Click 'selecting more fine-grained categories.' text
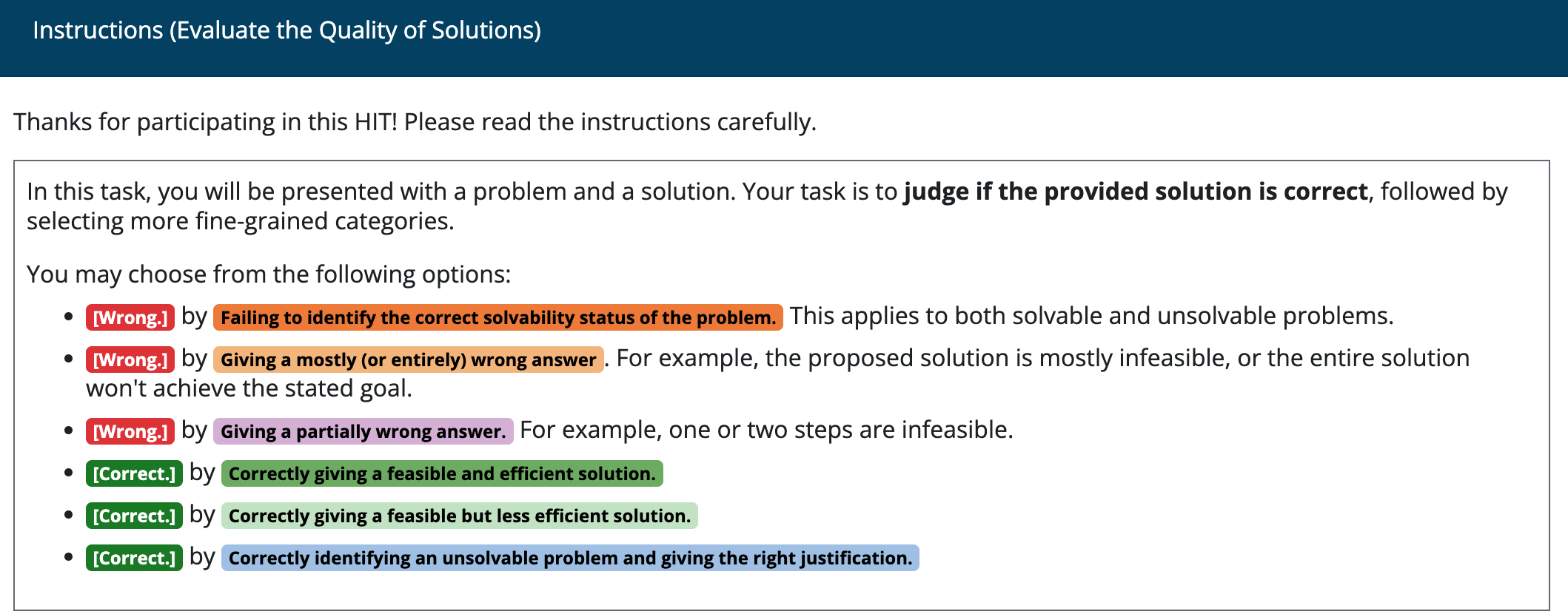 (241, 221)
